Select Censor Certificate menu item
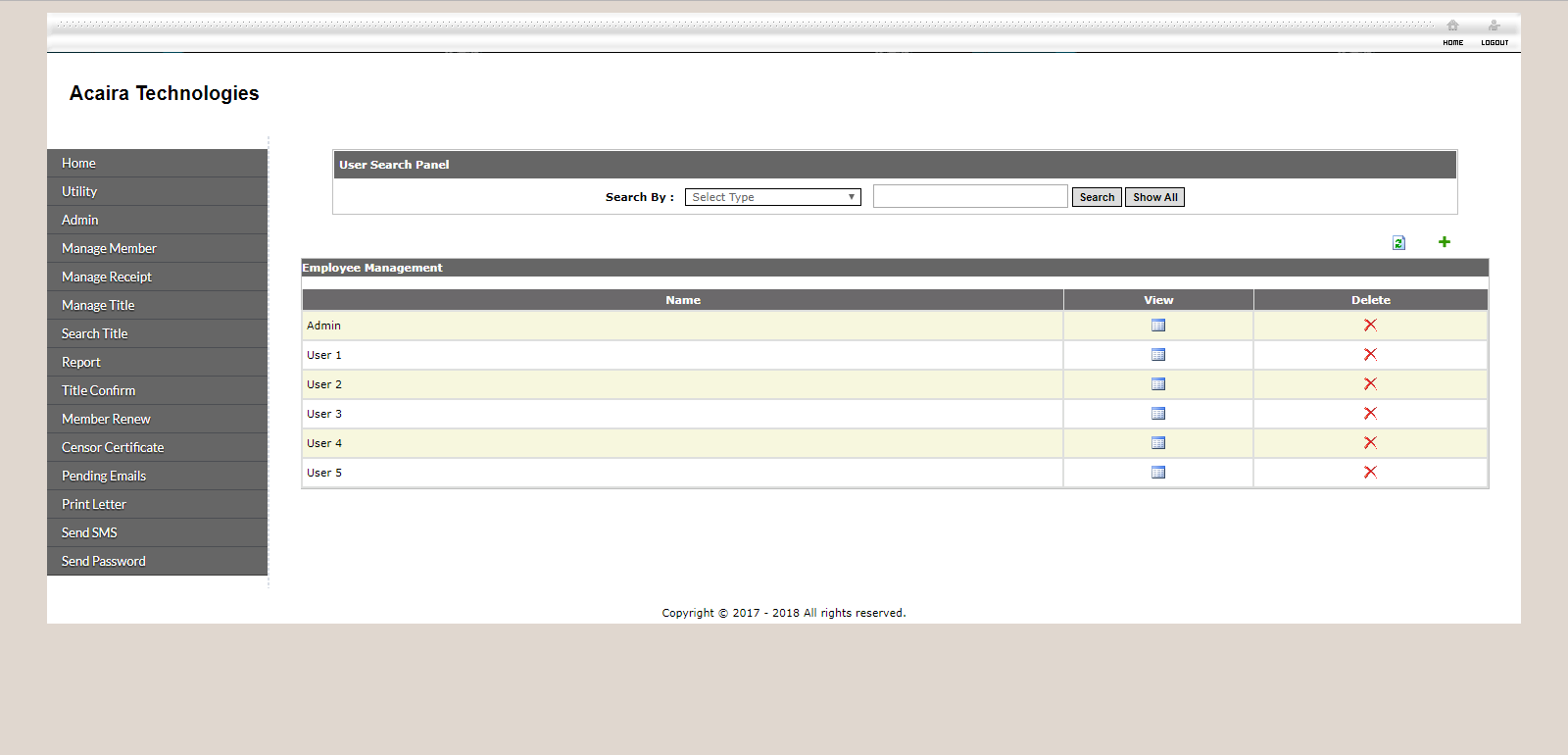The image size is (1568, 755). (x=113, y=448)
